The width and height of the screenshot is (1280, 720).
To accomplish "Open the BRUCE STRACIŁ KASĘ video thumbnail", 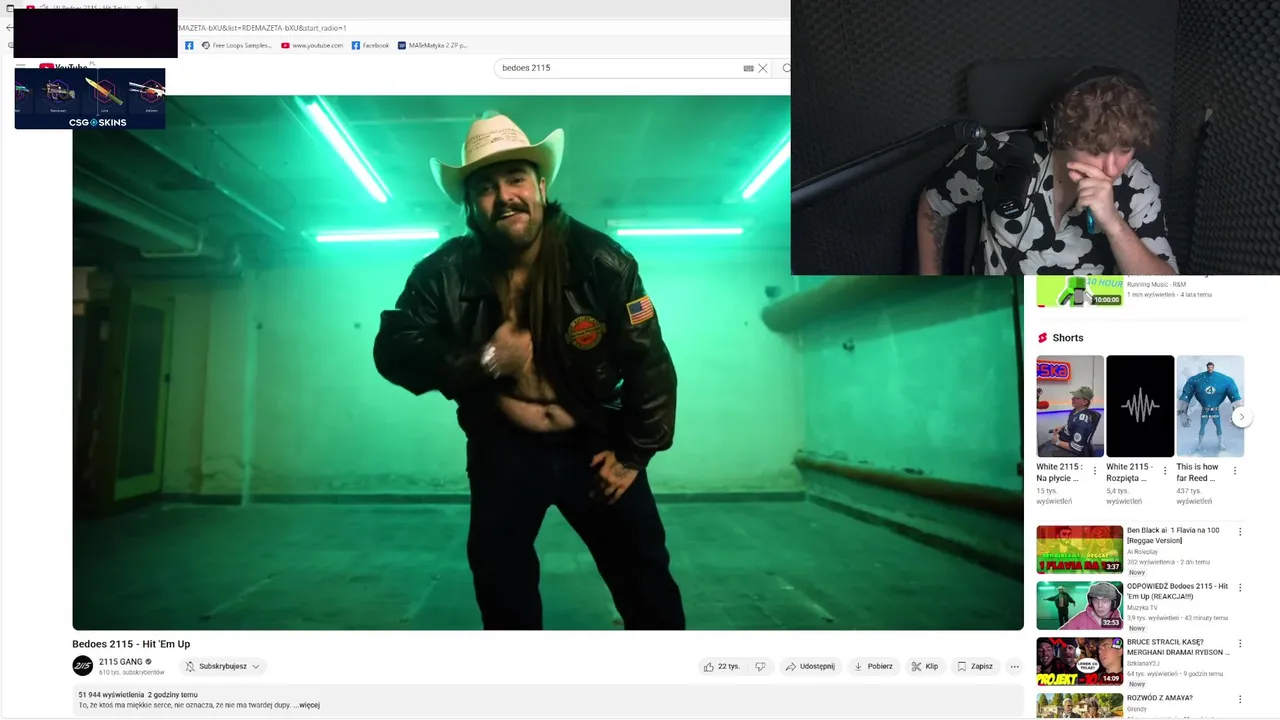I will tap(1080, 661).
